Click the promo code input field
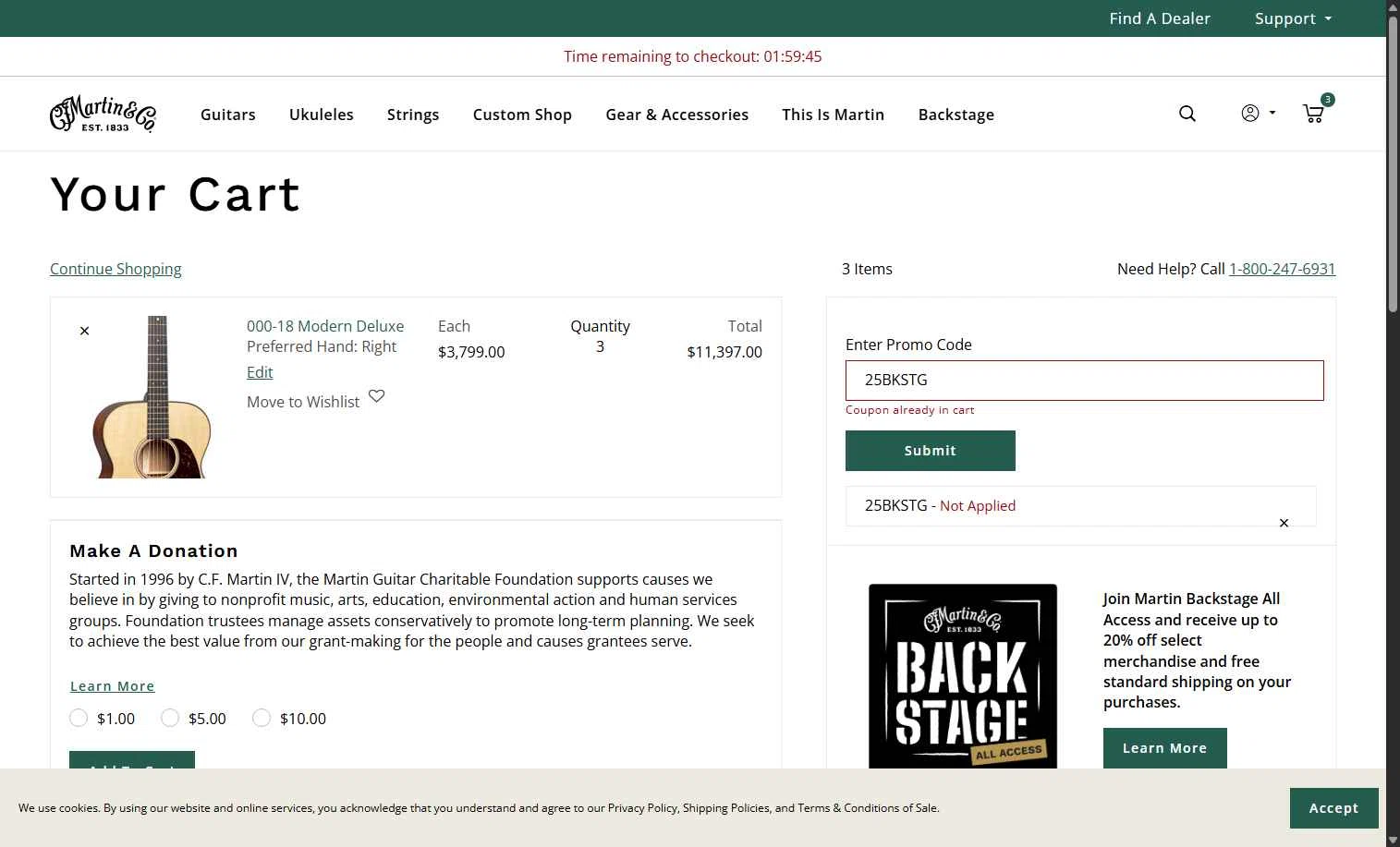Image resolution: width=1400 pixels, height=847 pixels. 1085,381
